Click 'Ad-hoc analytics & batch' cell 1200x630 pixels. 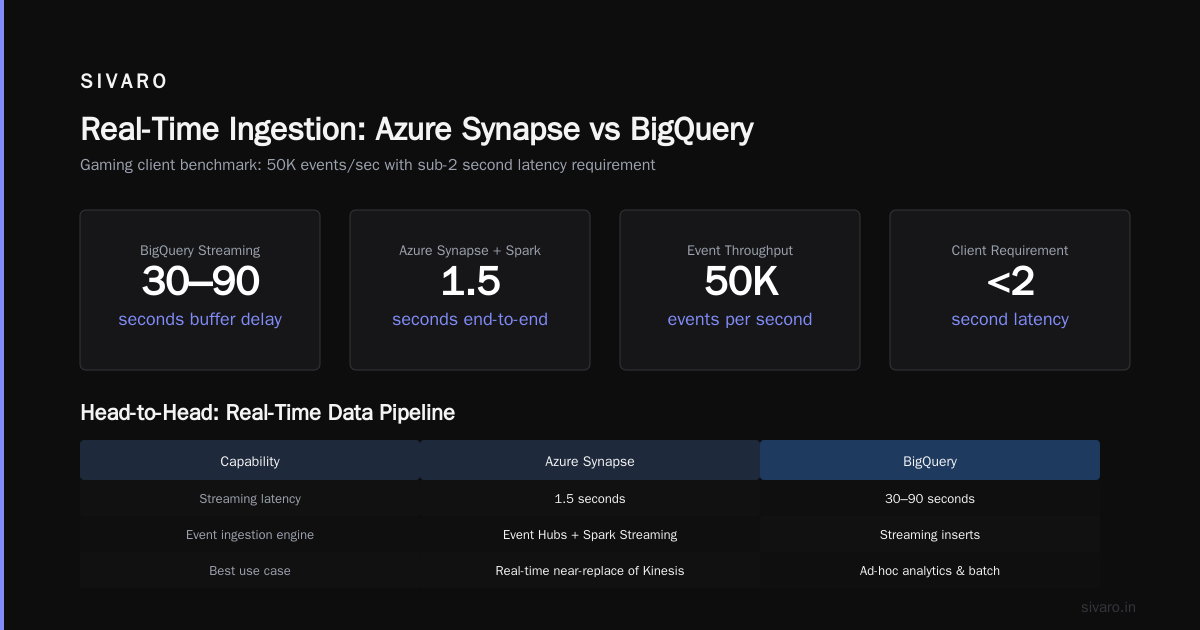pyautogui.click(x=930, y=571)
